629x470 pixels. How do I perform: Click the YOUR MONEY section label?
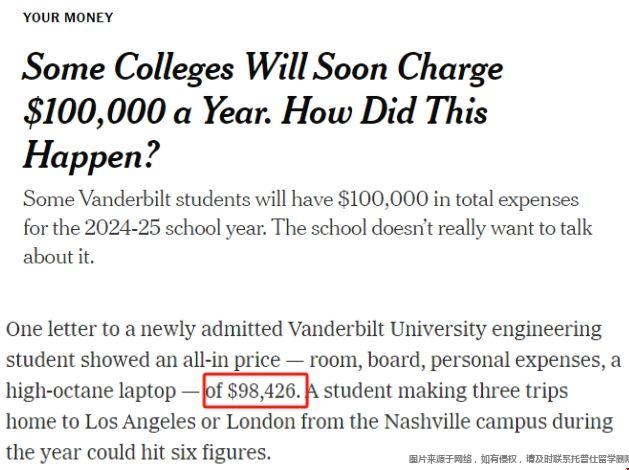point(68,18)
